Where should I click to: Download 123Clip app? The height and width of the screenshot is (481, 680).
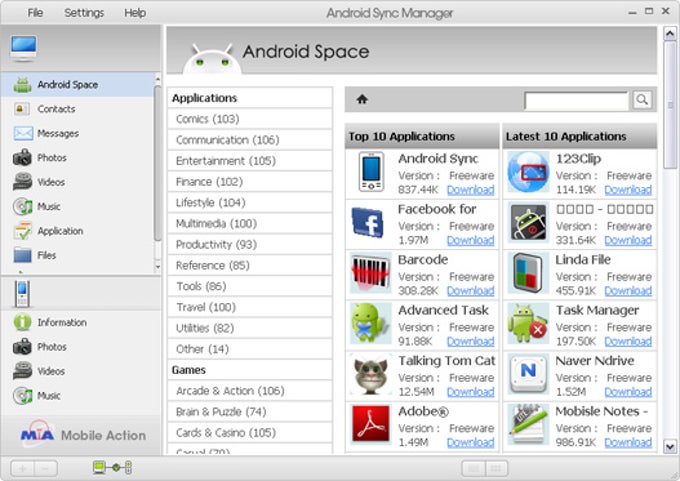click(x=628, y=190)
